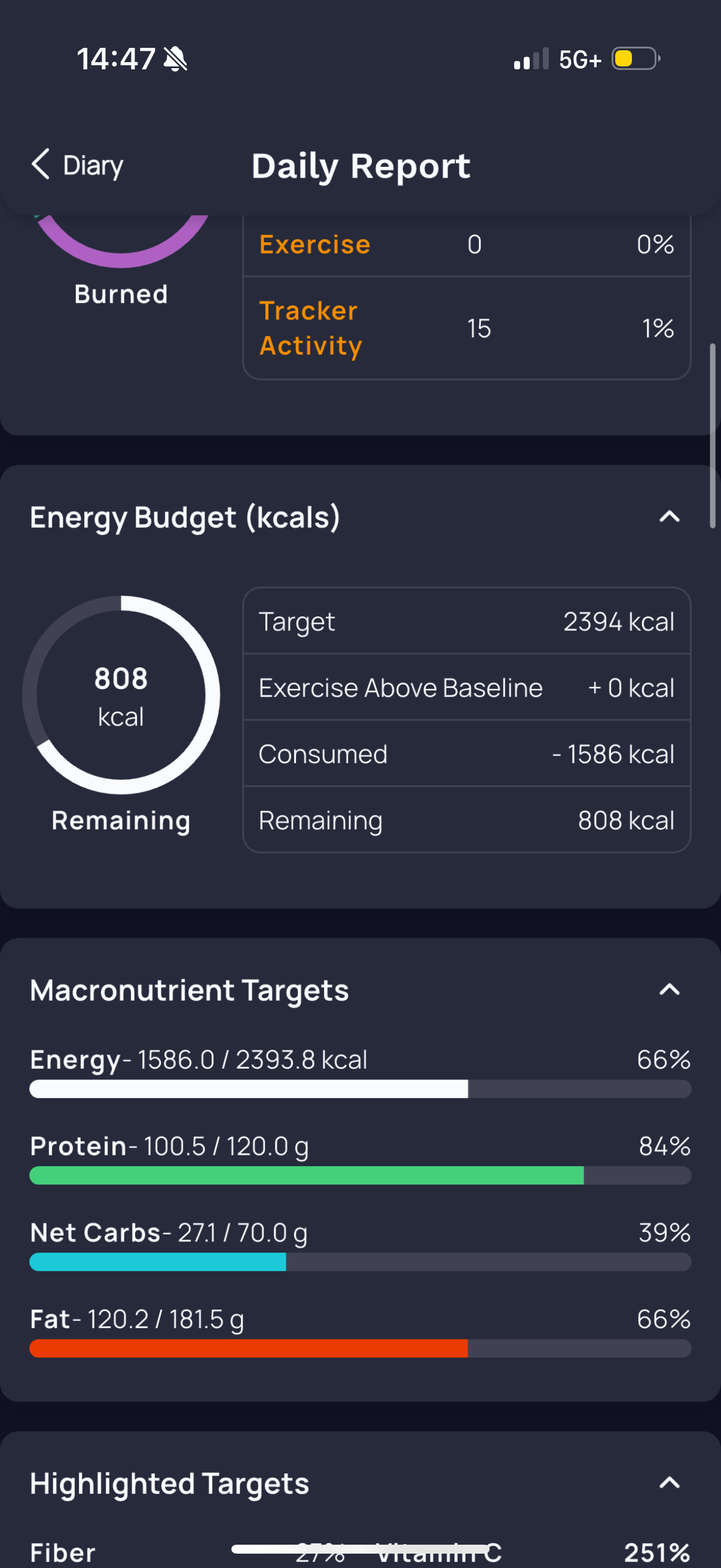Tap the Exercise Above Baseline row
Screen dimensions: 721x1568
[467, 687]
